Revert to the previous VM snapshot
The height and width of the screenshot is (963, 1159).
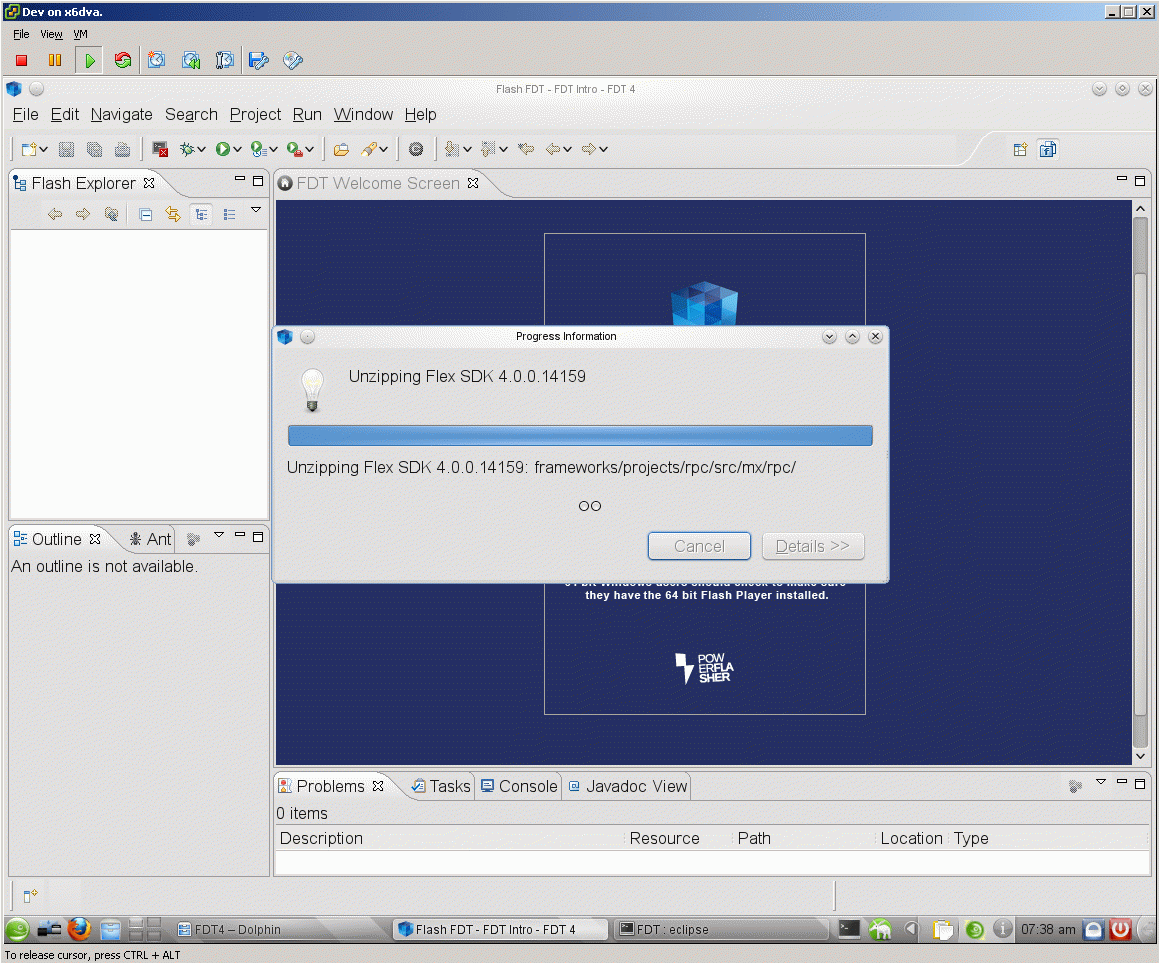pyautogui.click(x=191, y=61)
